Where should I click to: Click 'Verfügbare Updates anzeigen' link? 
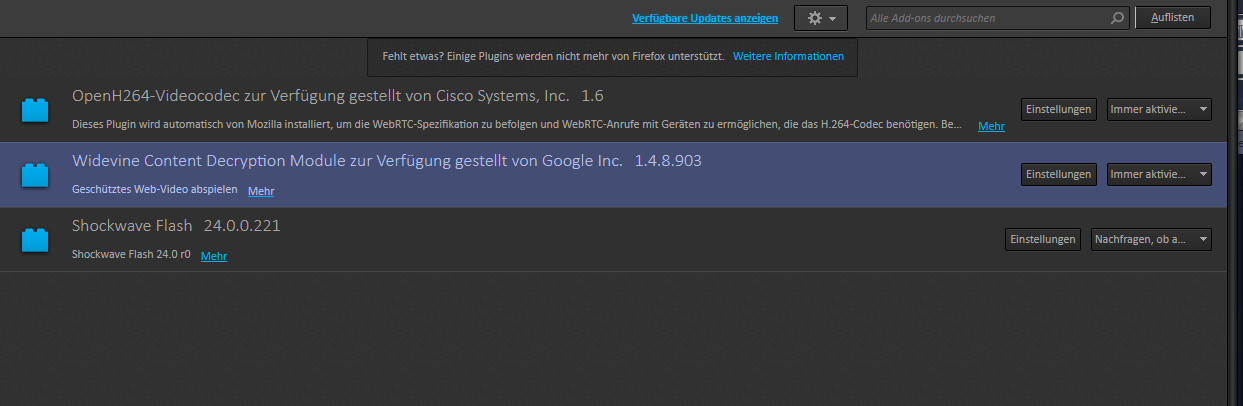705,18
